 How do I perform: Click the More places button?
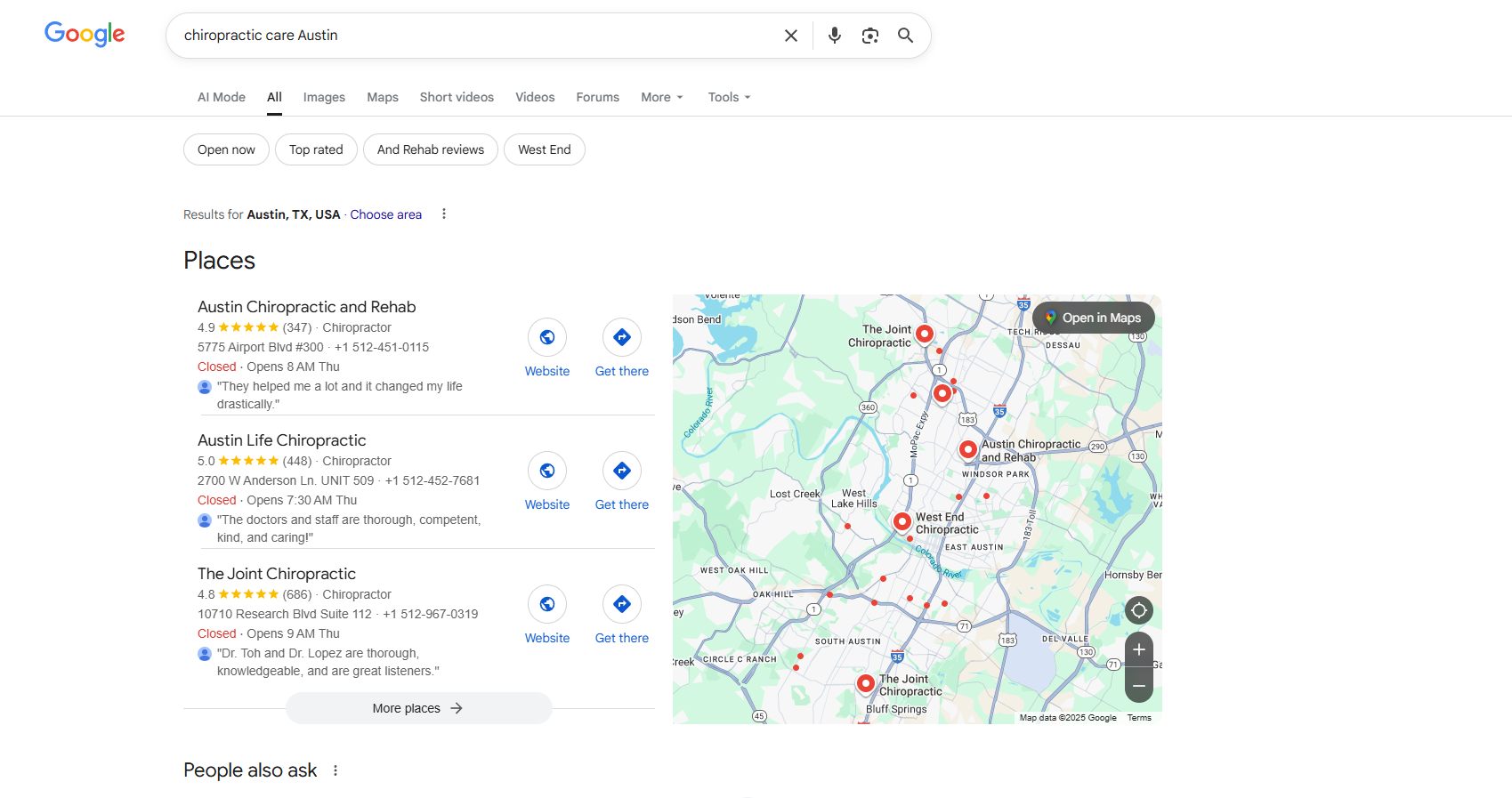[418, 708]
